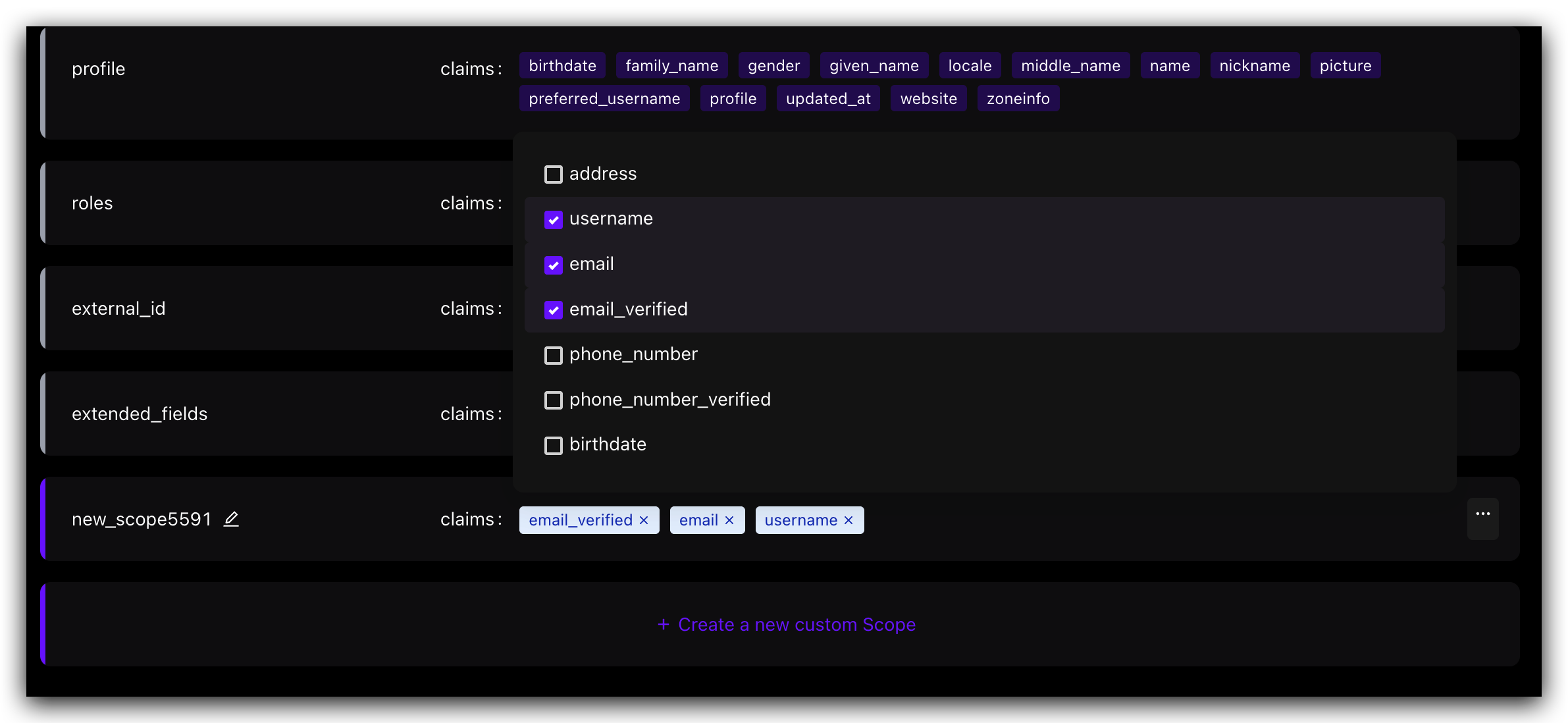Remove the username claim tag via its x

pyautogui.click(x=849, y=520)
